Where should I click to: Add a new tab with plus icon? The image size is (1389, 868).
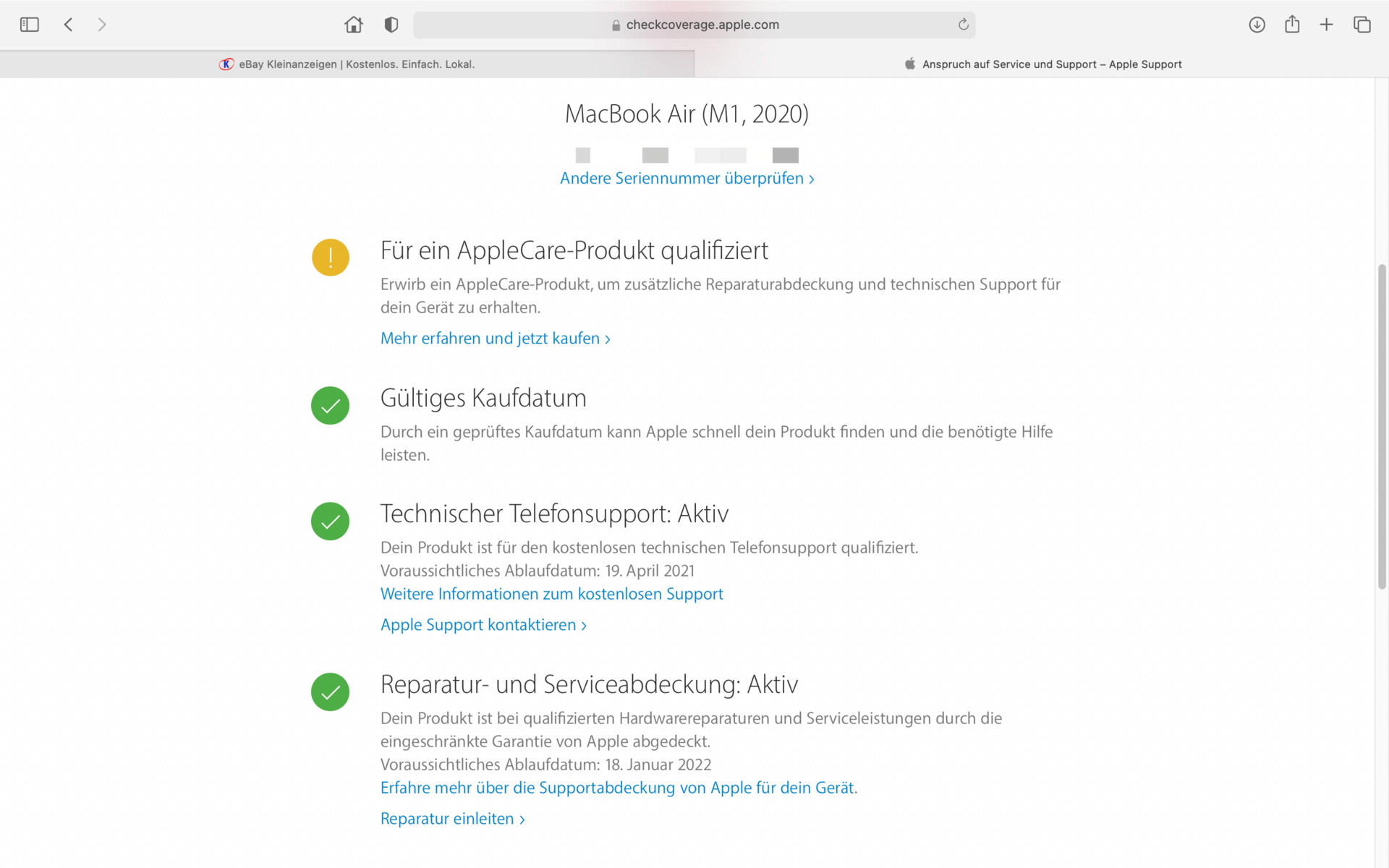tap(1326, 25)
